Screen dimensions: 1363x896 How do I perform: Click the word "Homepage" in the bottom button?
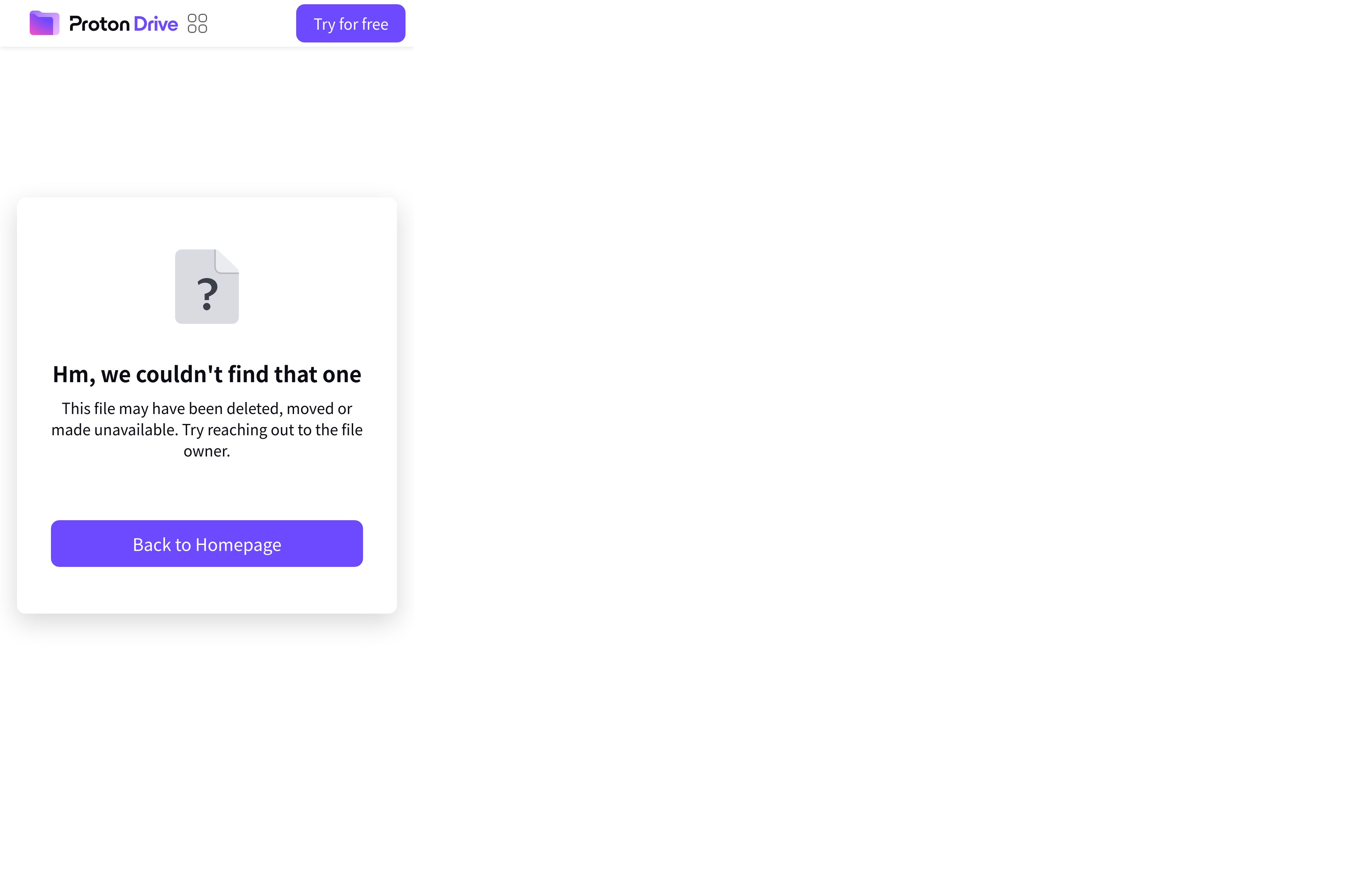point(238,545)
